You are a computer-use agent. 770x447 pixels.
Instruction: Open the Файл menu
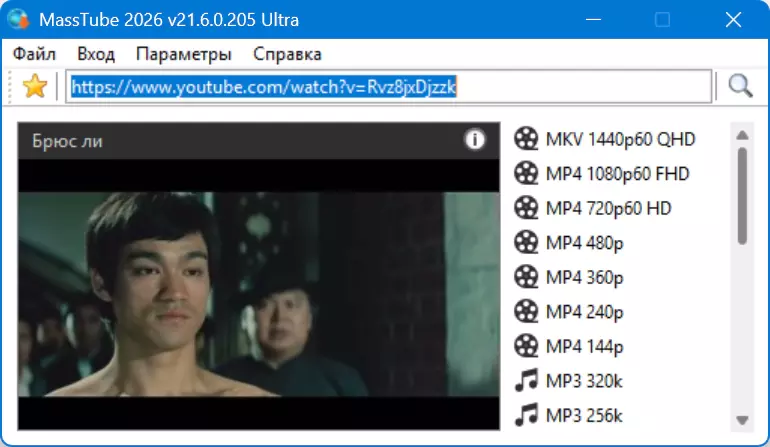click(x=34, y=54)
